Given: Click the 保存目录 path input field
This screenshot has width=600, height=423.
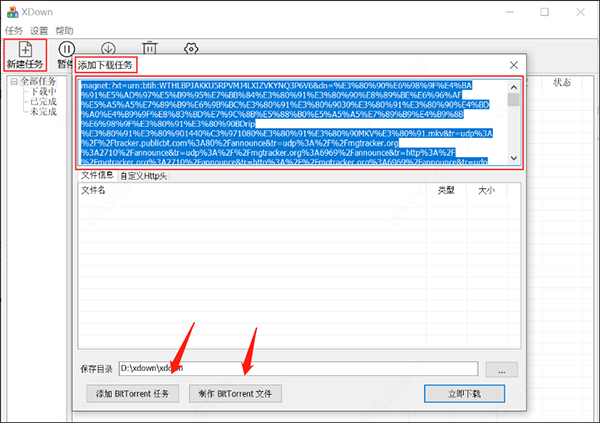Looking at the screenshot, I should tap(298, 369).
